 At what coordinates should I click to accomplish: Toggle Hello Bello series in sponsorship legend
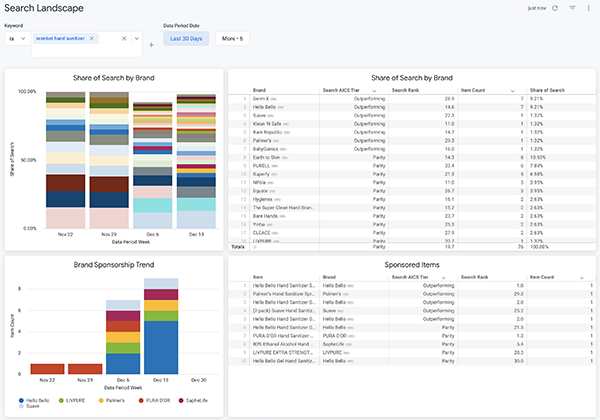point(34,400)
